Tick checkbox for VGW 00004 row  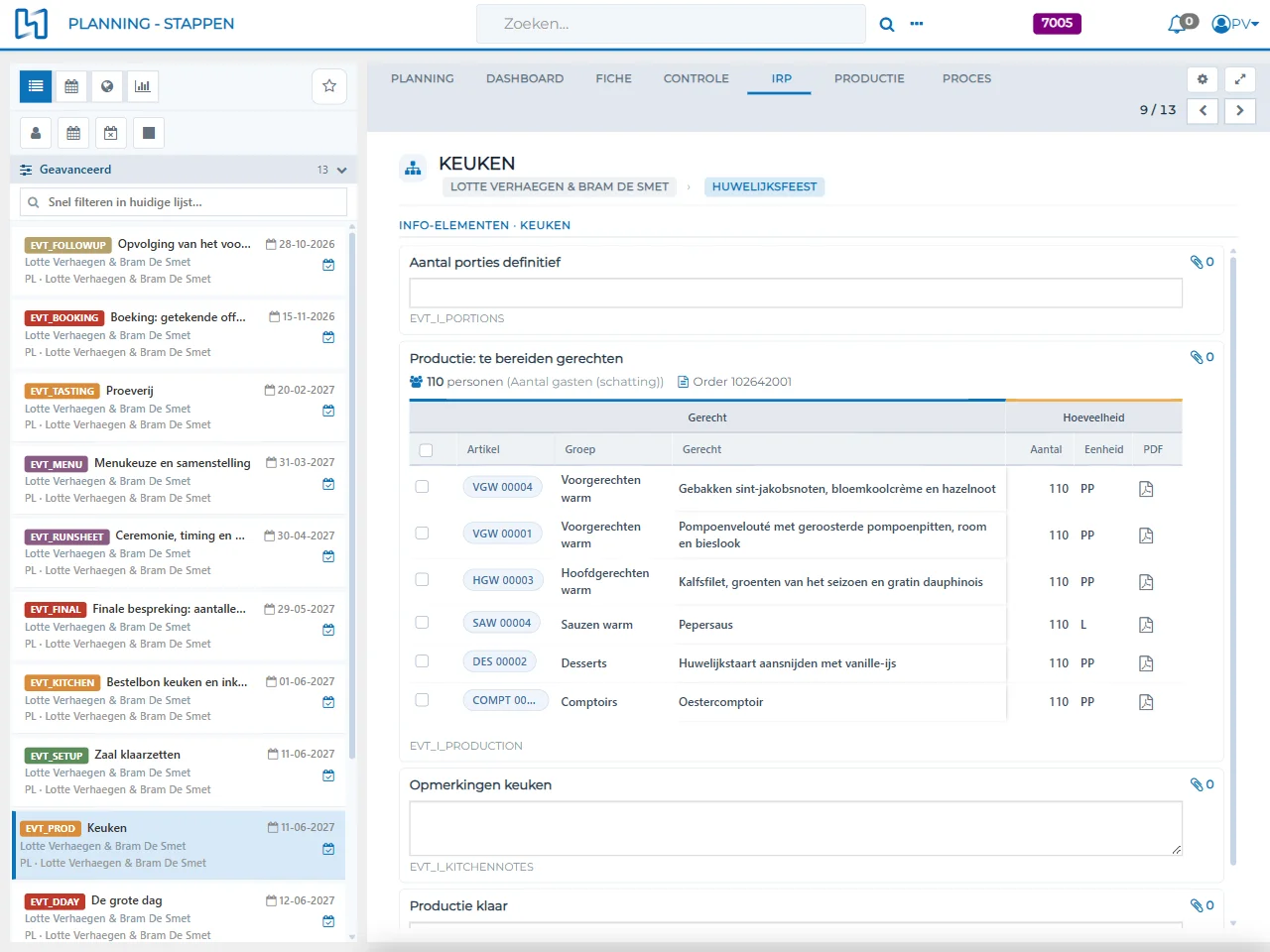pyautogui.click(x=422, y=487)
